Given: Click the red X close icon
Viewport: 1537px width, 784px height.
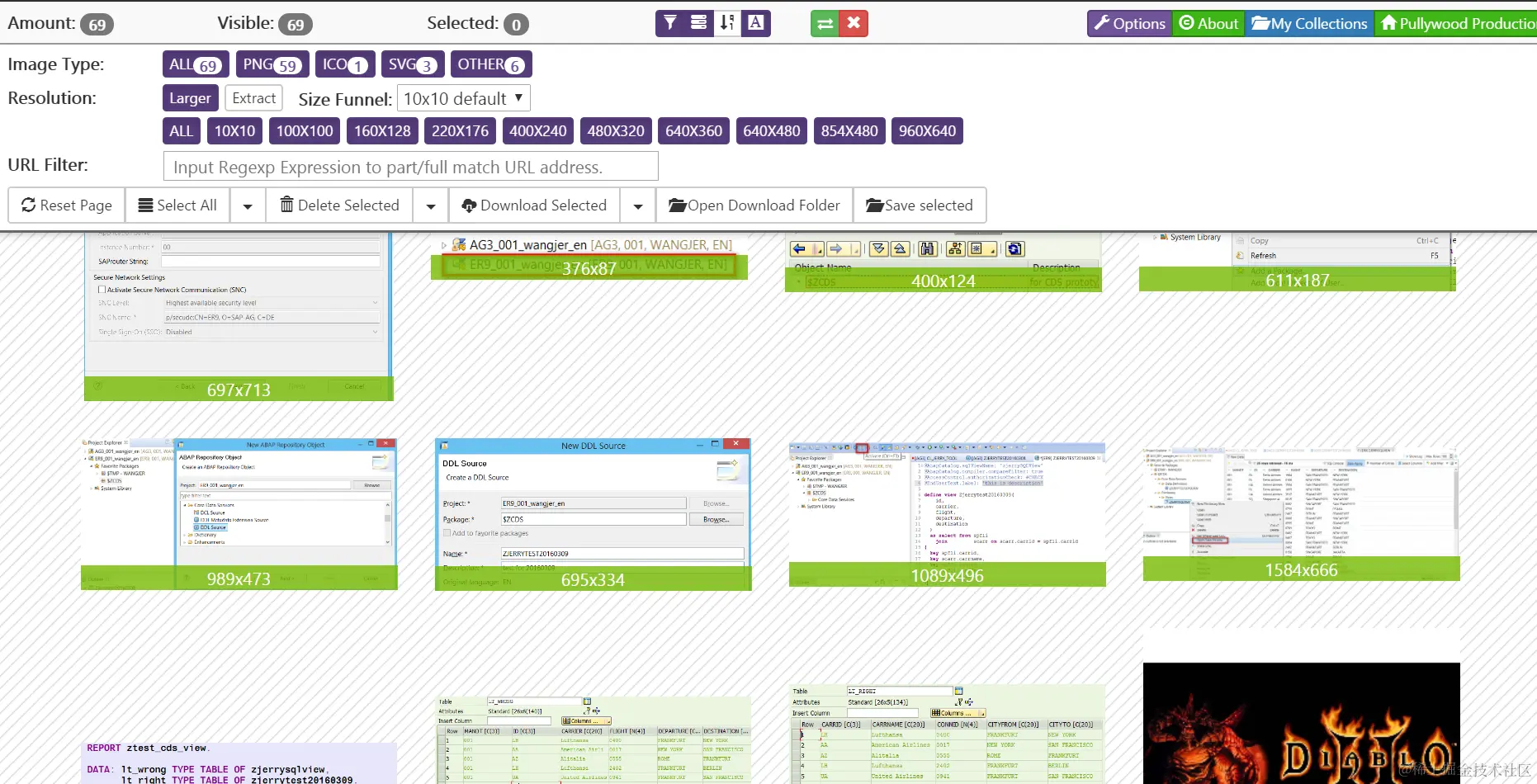Looking at the screenshot, I should (x=854, y=23).
